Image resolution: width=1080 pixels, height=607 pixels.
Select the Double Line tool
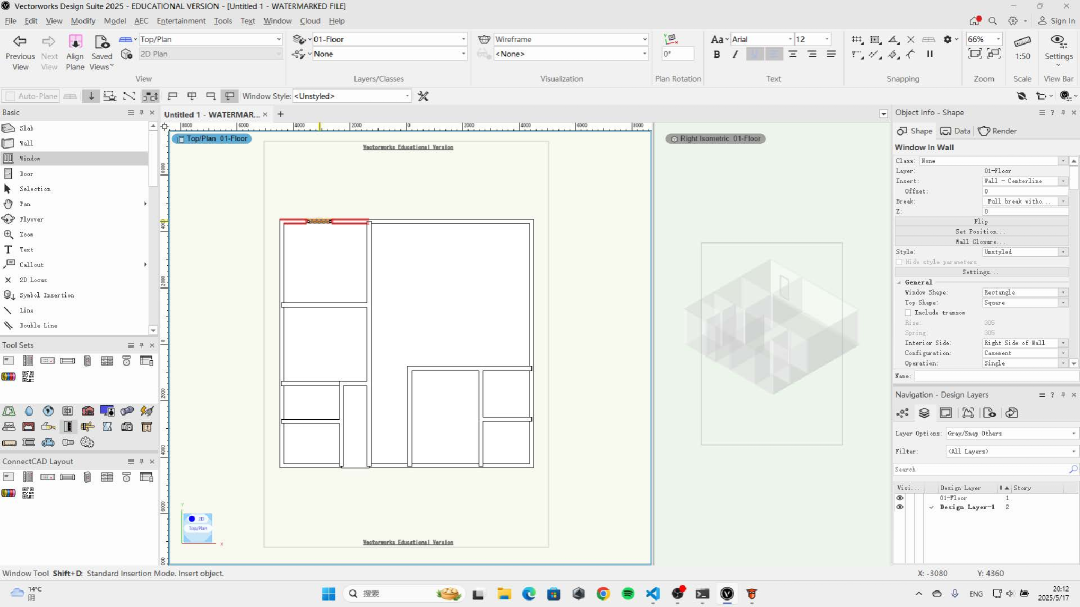click(38, 325)
